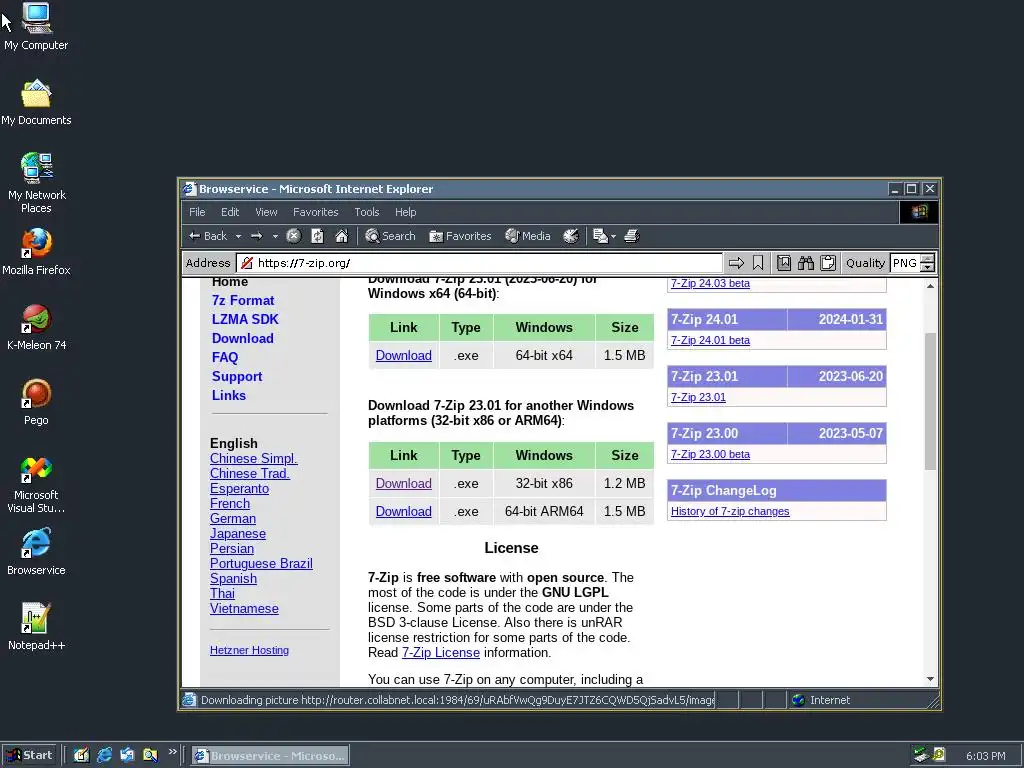Open the Media pane from toolbar
The height and width of the screenshot is (768, 1024).
pos(528,236)
